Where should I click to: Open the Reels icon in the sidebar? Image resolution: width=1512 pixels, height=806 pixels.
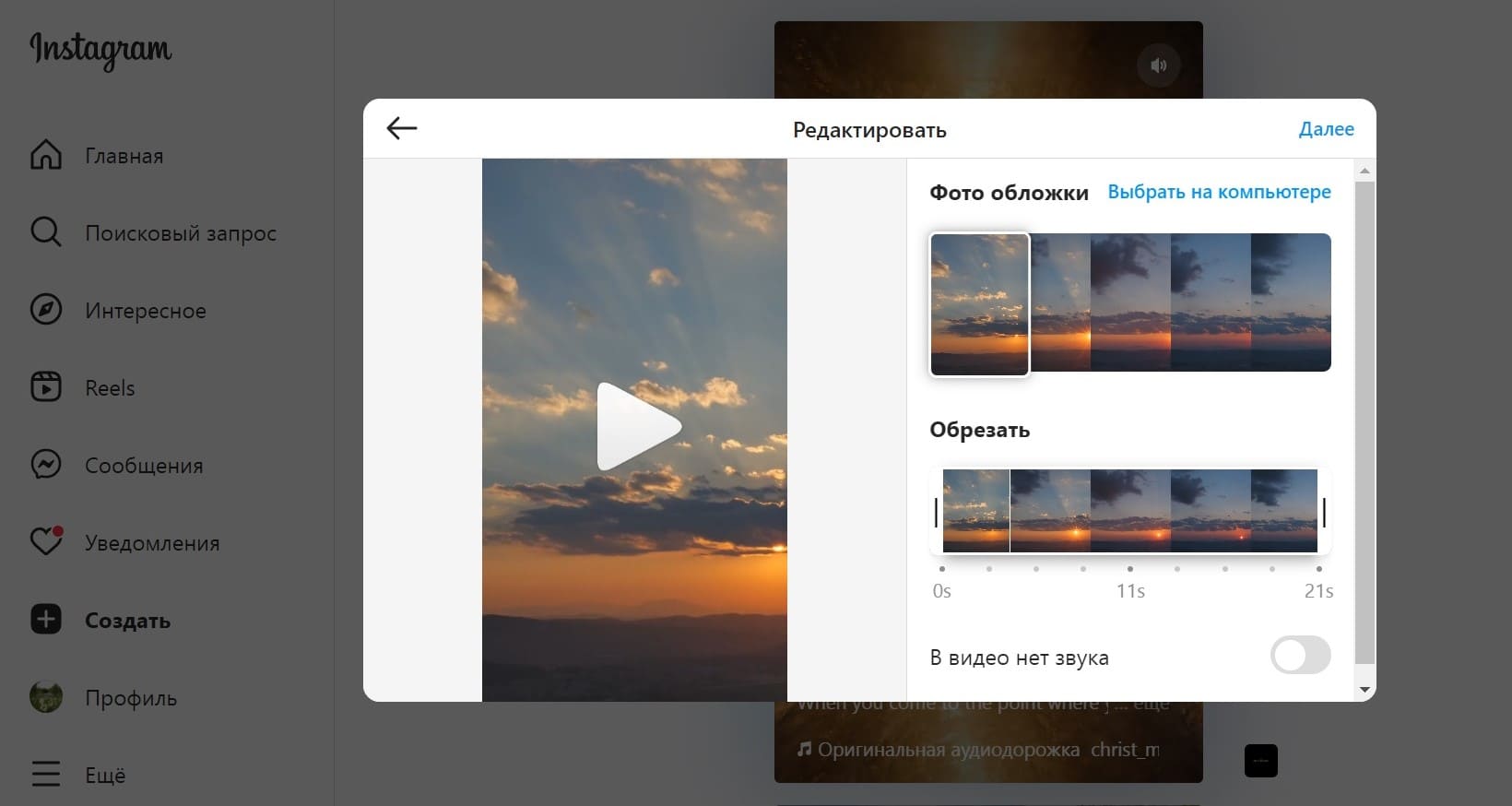(46, 387)
